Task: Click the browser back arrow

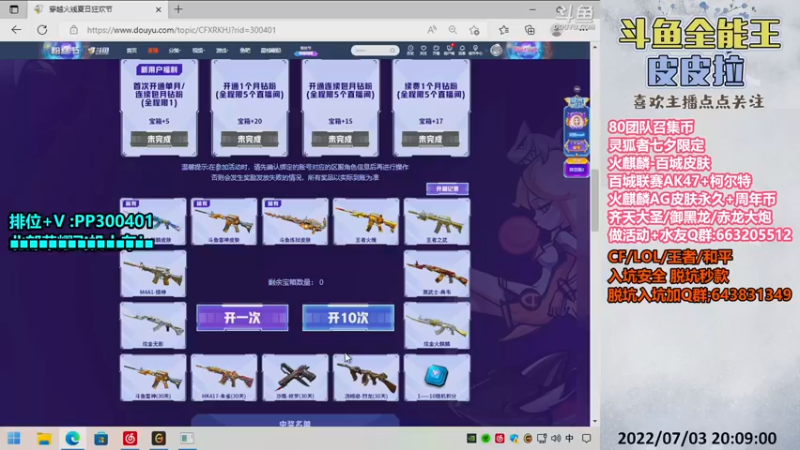Action: pyautogui.click(x=16, y=30)
